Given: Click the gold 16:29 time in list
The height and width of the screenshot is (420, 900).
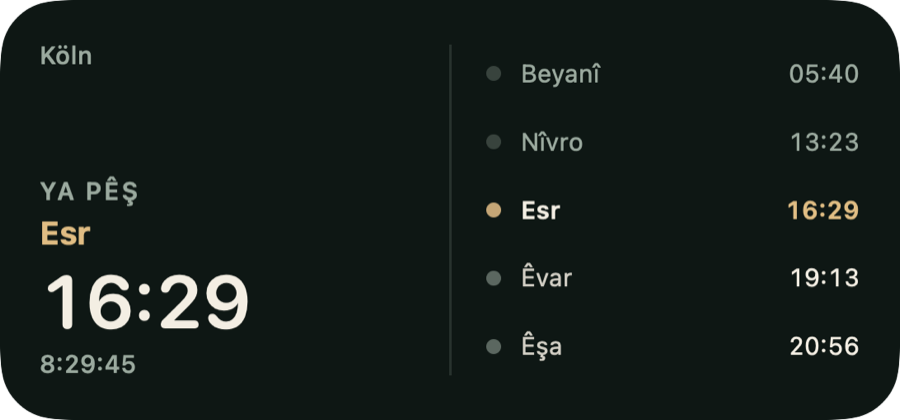Looking at the screenshot, I should (x=823, y=211).
